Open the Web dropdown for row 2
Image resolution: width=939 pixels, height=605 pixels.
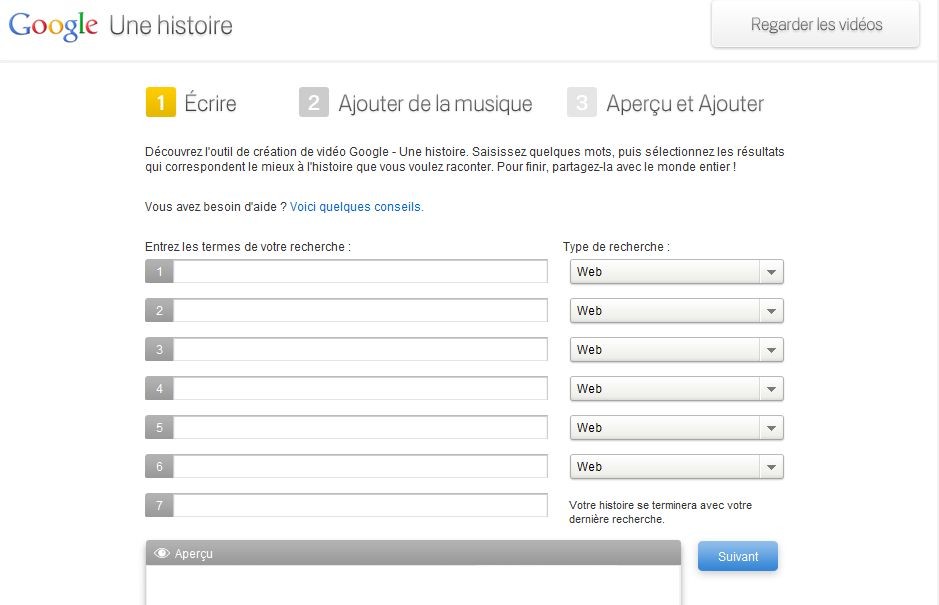click(676, 311)
